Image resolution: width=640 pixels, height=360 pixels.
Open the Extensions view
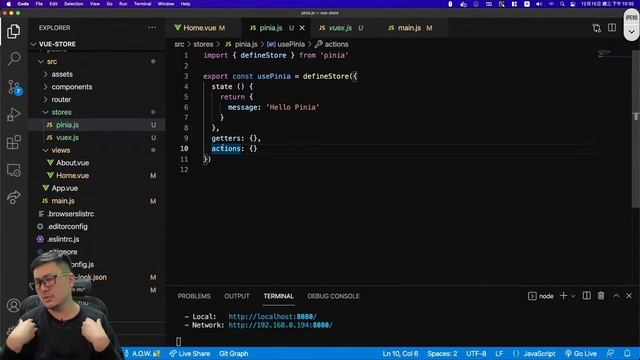click(x=13, y=142)
